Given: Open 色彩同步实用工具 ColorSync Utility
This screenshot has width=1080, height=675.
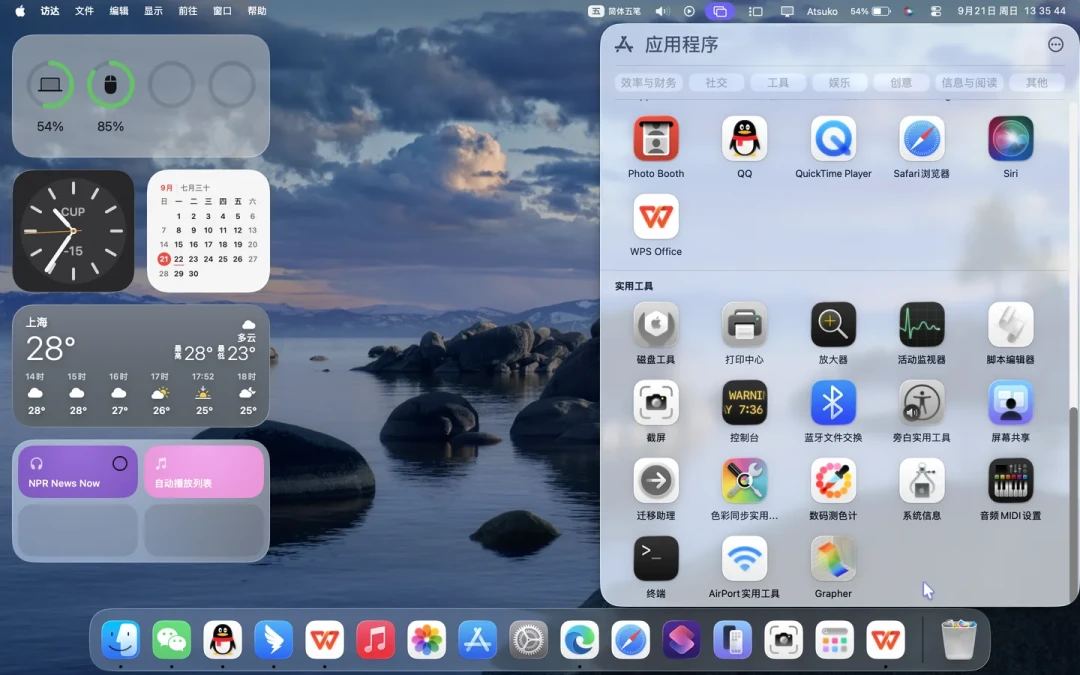Looking at the screenshot, I should click(744, 481).
